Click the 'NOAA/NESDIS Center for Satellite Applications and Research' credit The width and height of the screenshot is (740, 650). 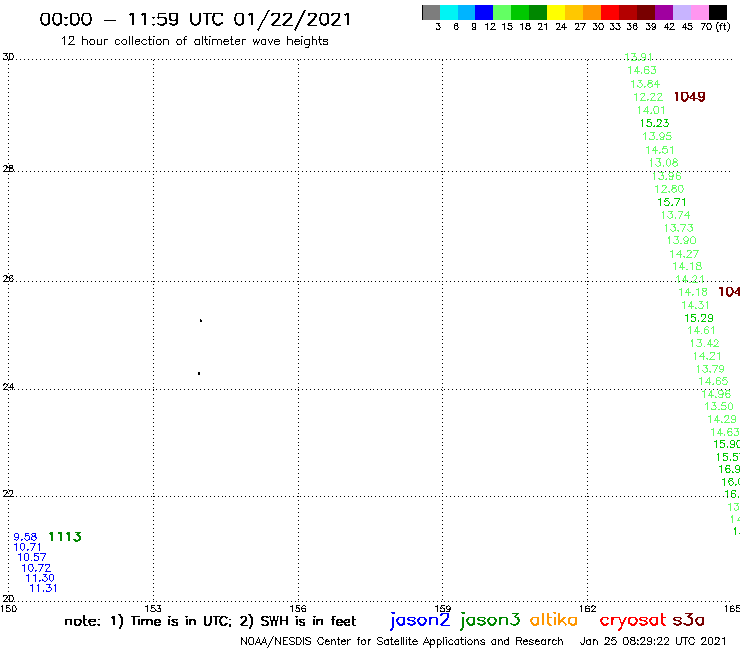tap(402, 642)
